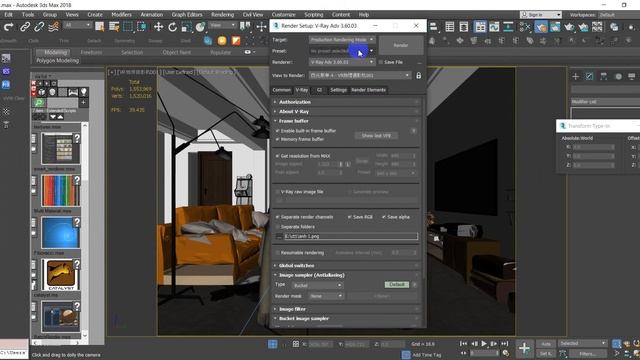
Task: Open the Rendering menu
Action: tap(222, 14)
